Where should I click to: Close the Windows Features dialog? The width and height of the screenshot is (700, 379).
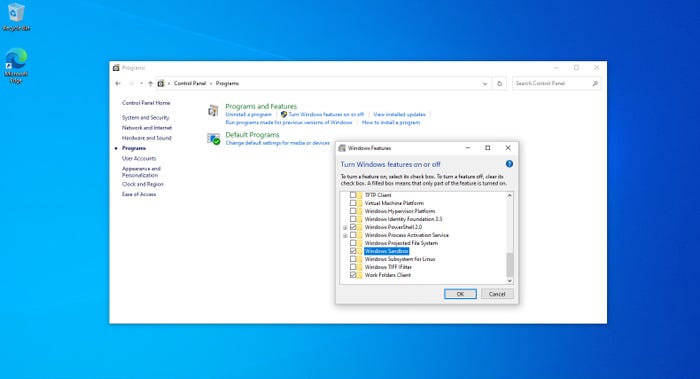tap(508, 148)
